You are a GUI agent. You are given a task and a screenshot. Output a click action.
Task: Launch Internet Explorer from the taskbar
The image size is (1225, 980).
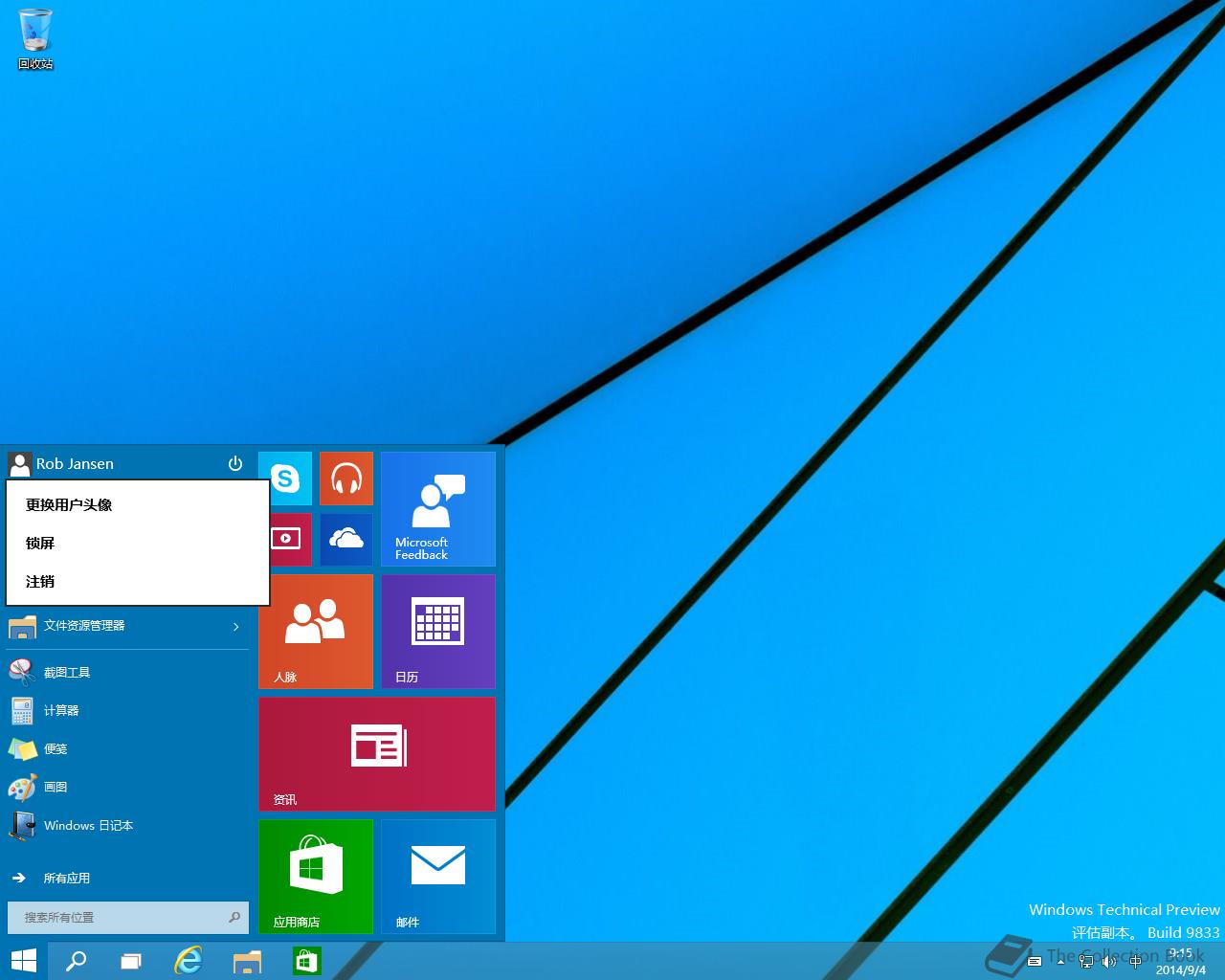tap(189, 961)
